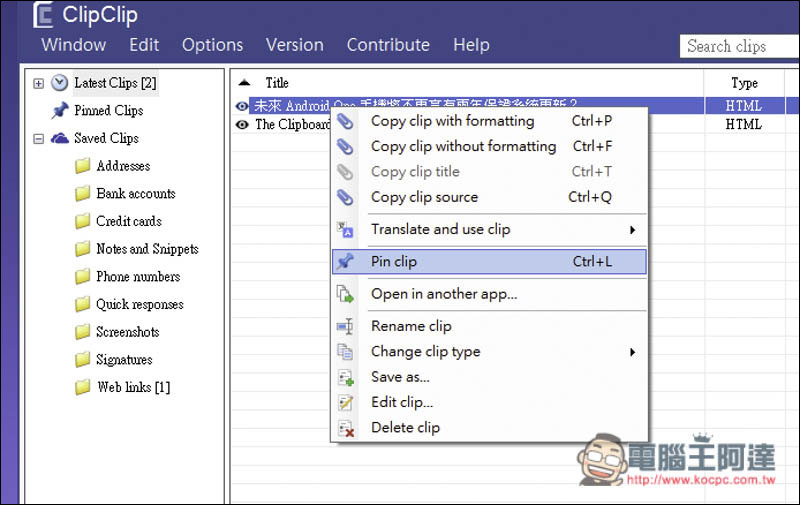Choose Open in another app...
The image size is (800, 505).
(489, 294)
